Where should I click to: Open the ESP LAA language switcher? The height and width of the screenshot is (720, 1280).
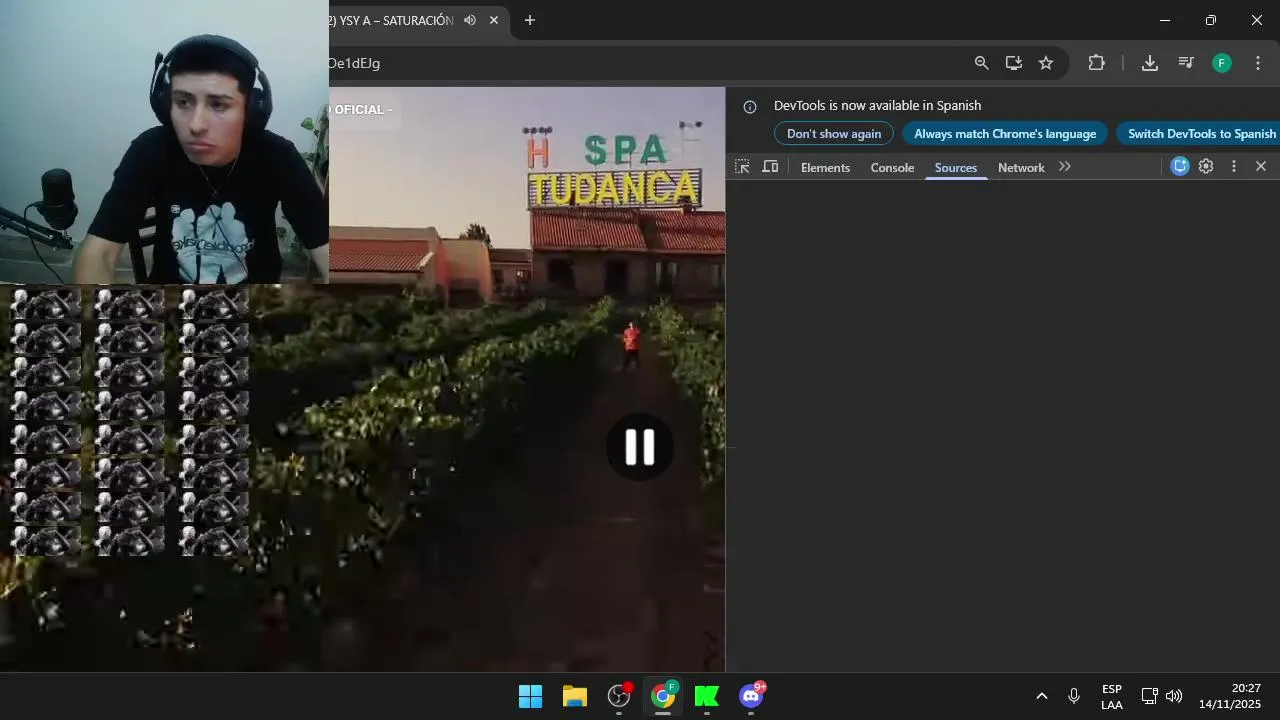click(x=1112, y=697)
